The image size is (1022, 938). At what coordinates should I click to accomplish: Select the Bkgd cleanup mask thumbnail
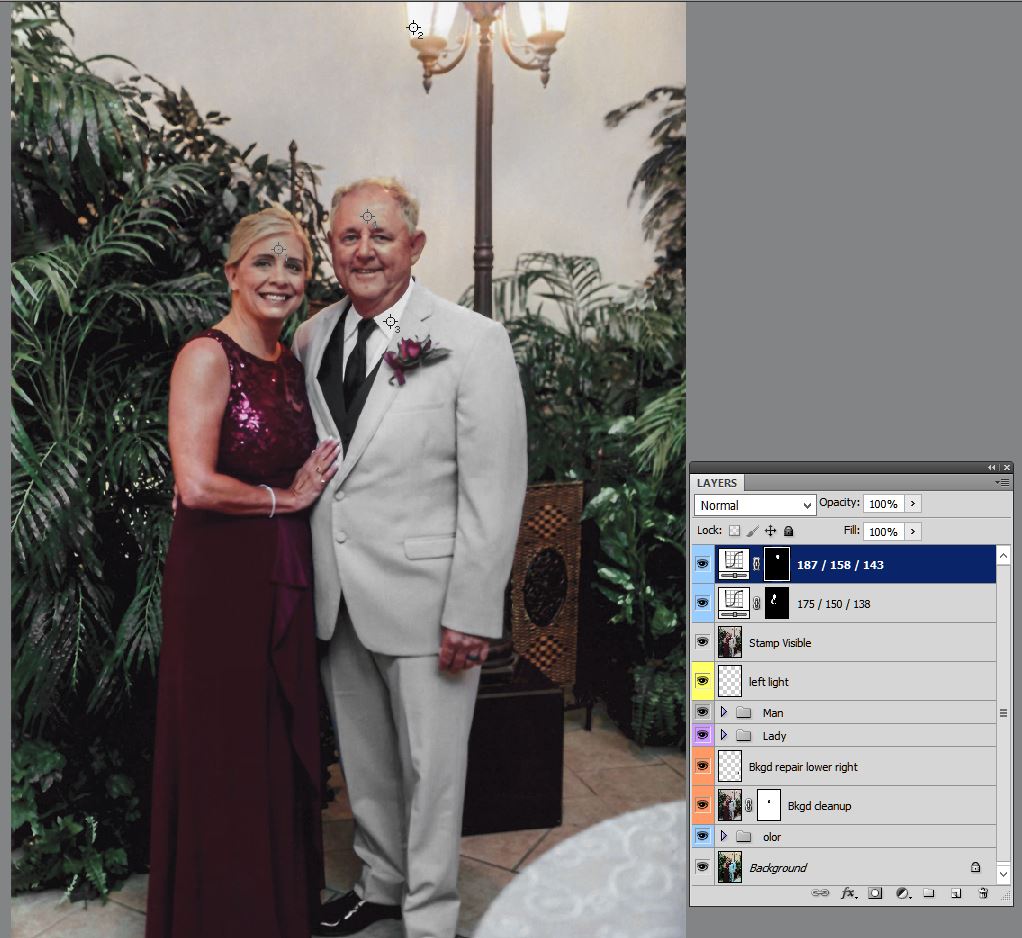pyautogui.click(x=769, y=805)
